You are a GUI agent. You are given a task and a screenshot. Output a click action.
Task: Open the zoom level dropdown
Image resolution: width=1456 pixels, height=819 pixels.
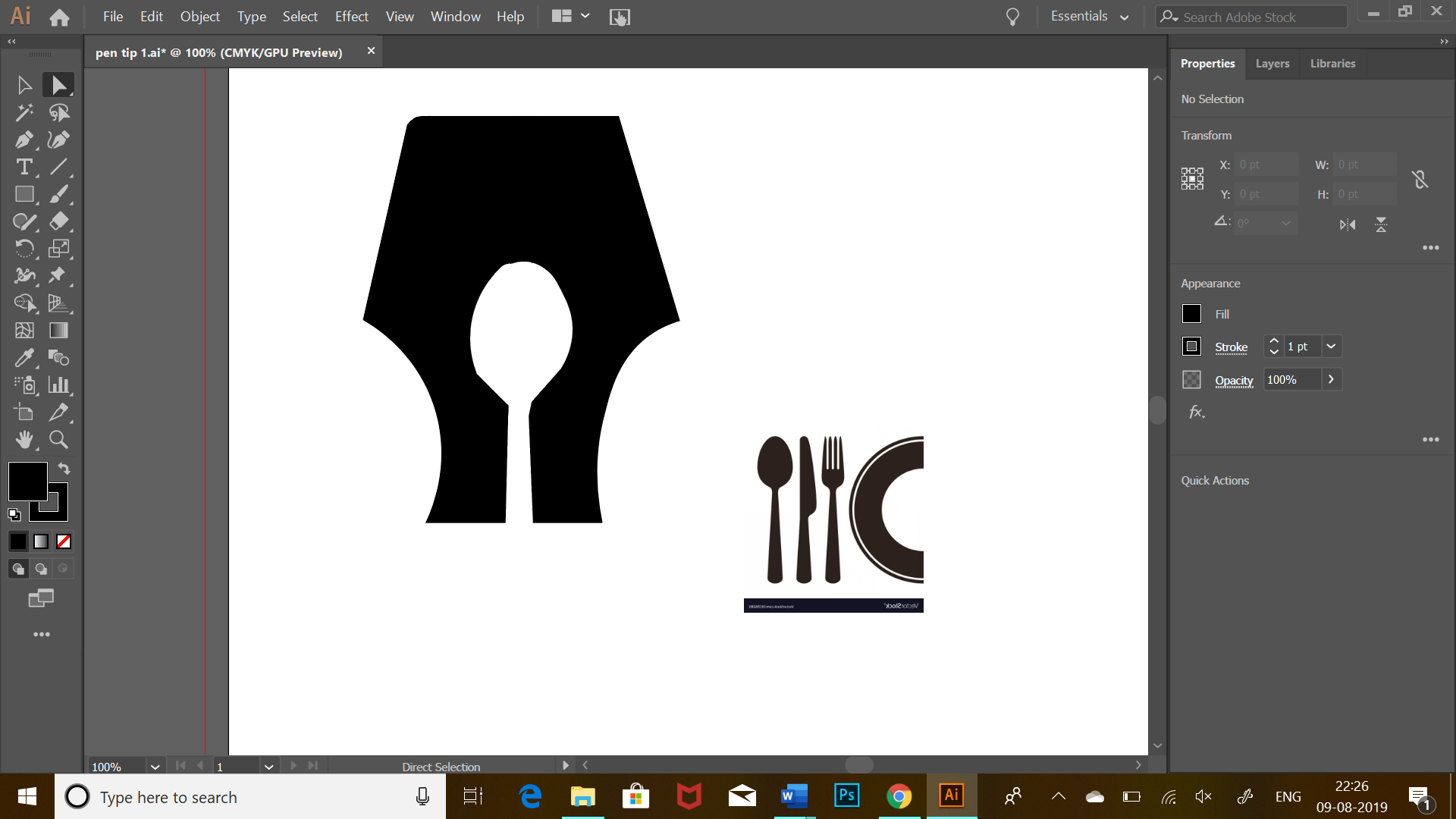coord(155,767)
